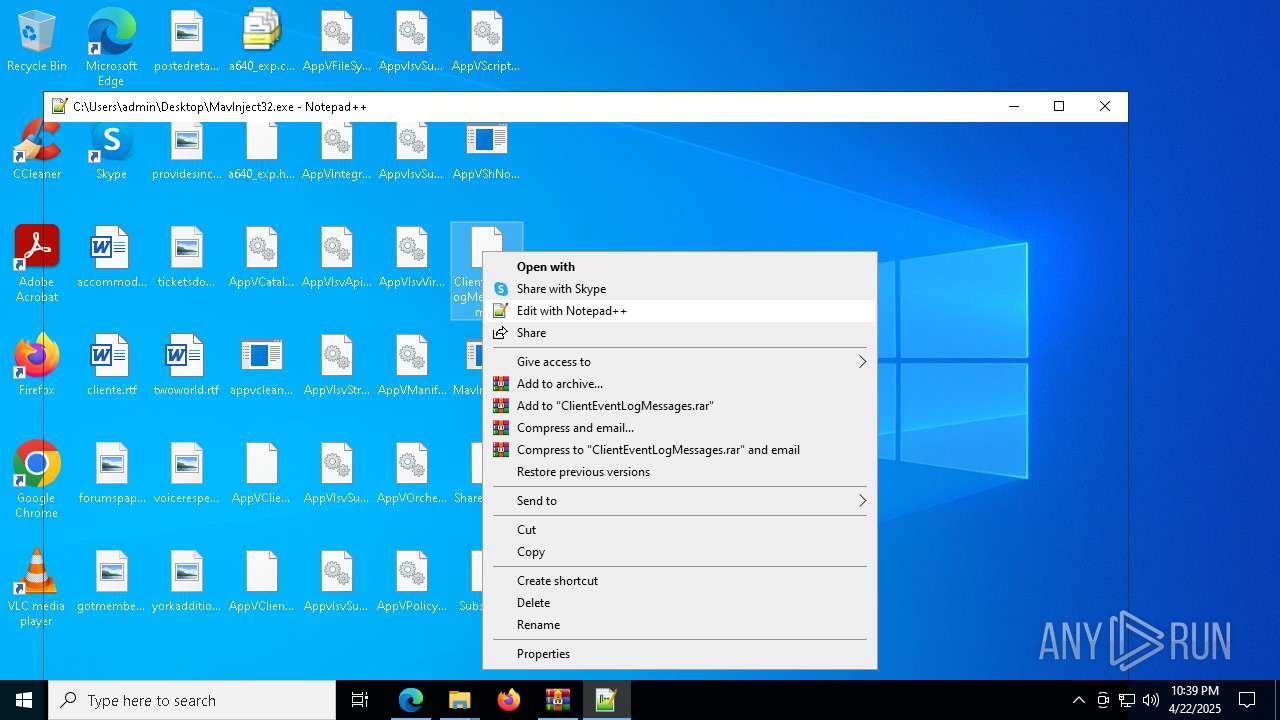Open File Explorer from the taskbar

click(459, 700)
